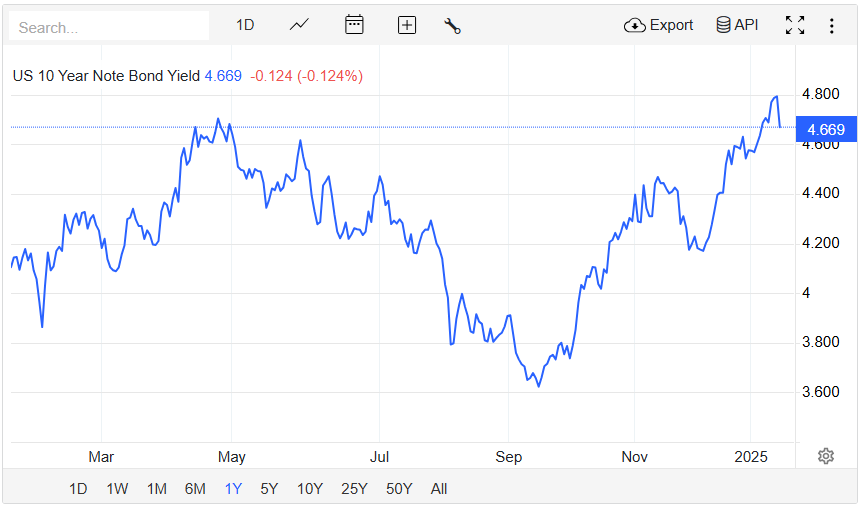This screenshot has width=861, height=508.
Task: Select the 1W time range
Action: (117, 489)
